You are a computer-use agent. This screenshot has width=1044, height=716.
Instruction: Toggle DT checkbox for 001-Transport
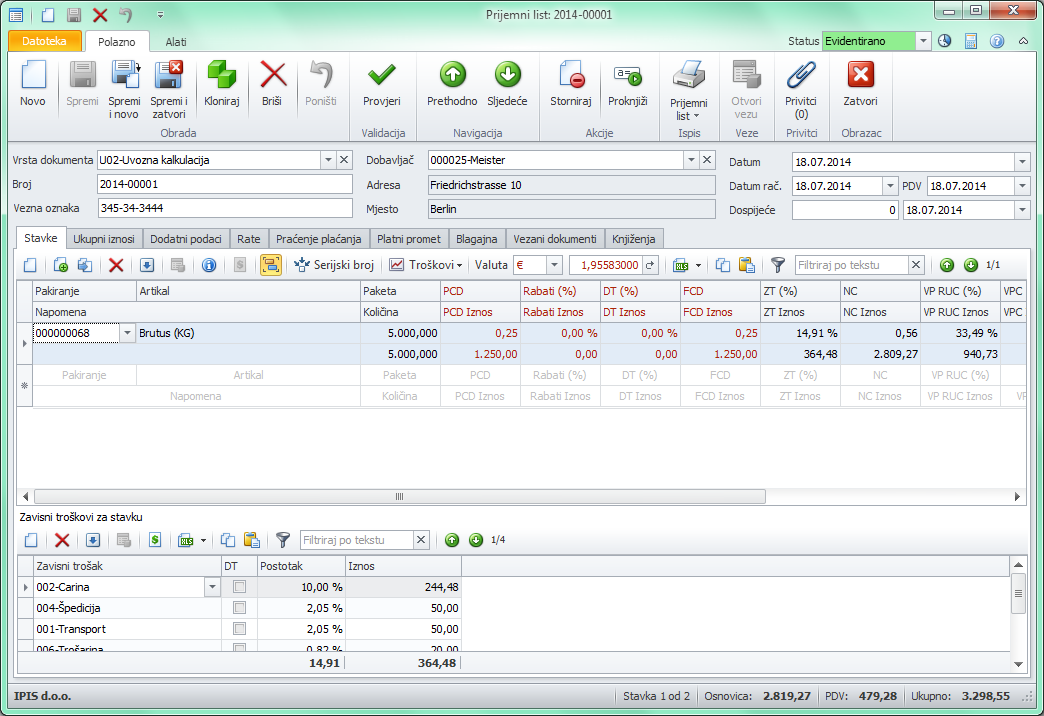[x=239, y=629]
